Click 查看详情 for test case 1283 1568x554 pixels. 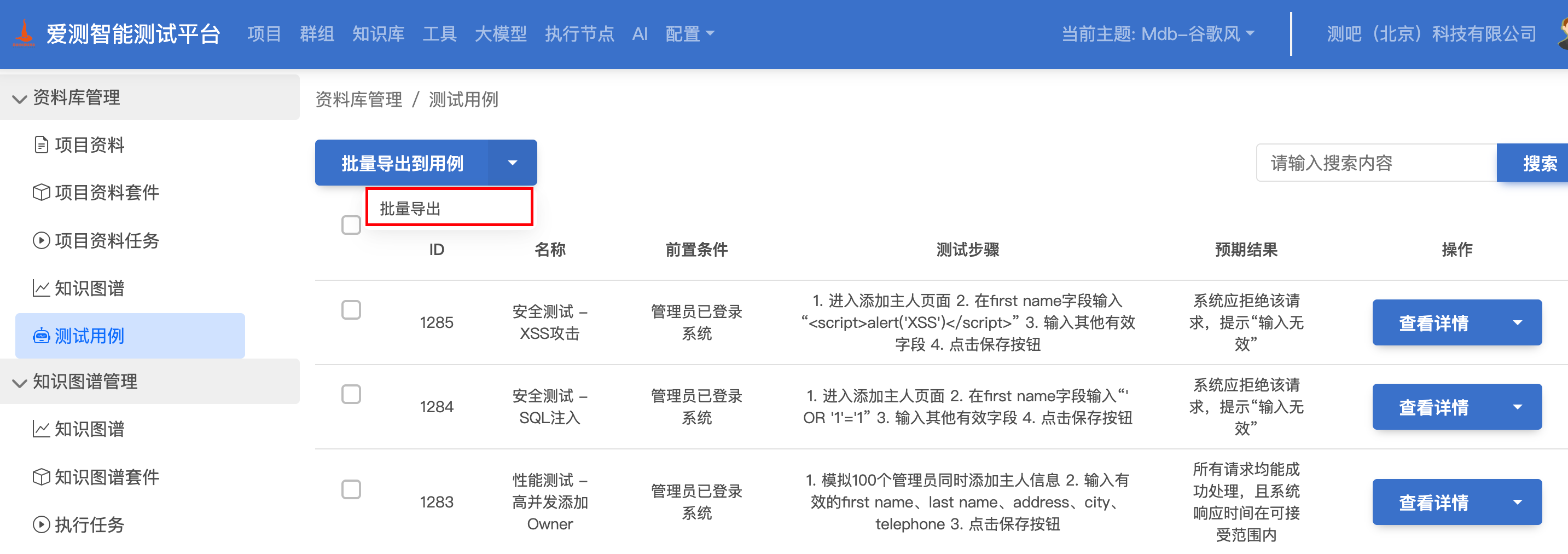coord(1433,502)
